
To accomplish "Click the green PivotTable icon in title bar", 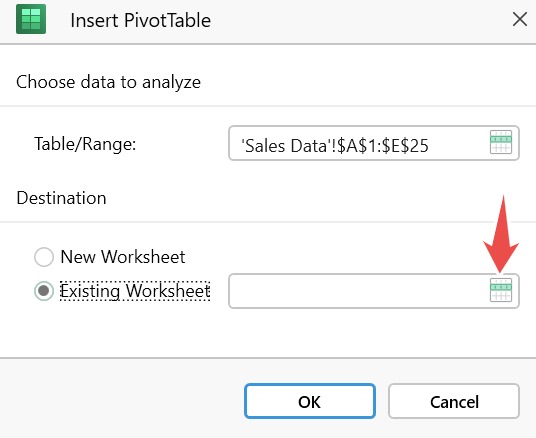I will (x=31, y=19).
